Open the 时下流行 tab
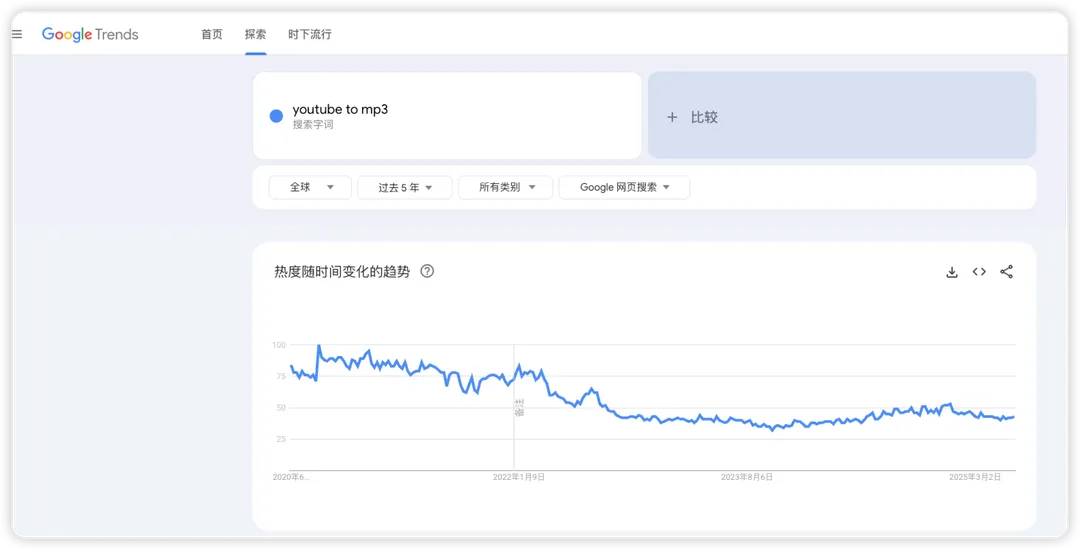 [x=310, y=34]
